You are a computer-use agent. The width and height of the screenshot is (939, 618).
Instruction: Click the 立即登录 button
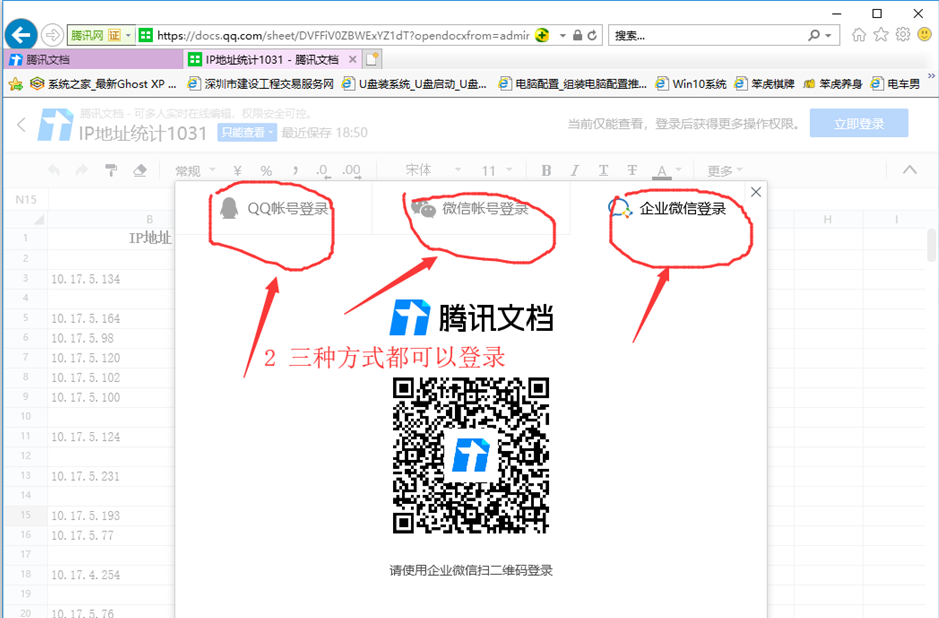pyautogui.click(x=859, y=124)
